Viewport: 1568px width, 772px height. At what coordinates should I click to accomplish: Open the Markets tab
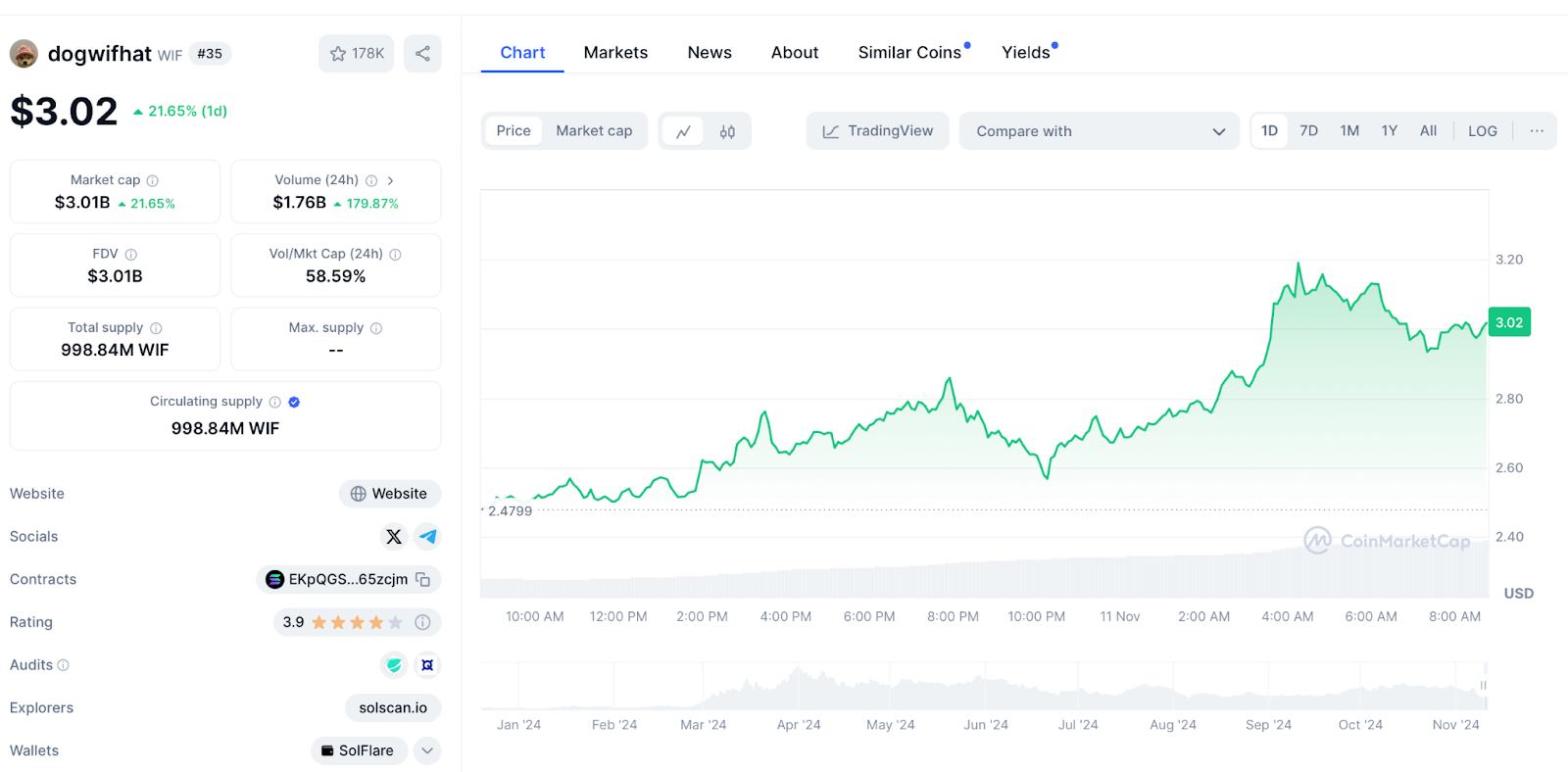pos(615,53)
